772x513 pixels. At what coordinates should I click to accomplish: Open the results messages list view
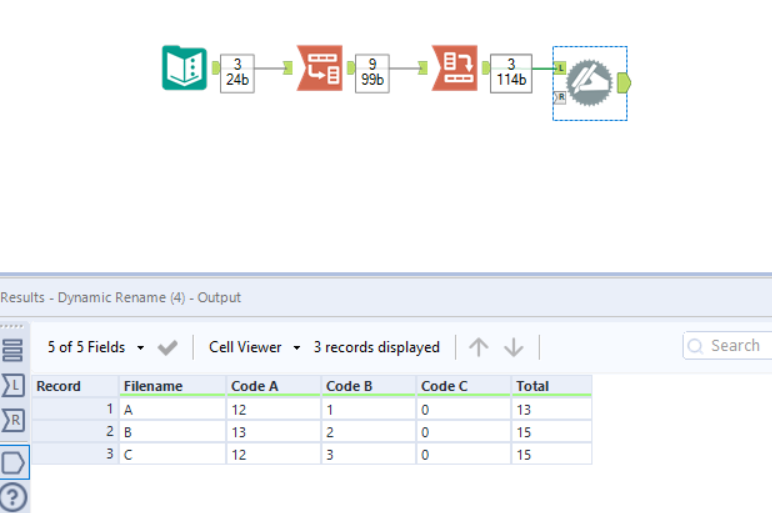pos(13,350)
